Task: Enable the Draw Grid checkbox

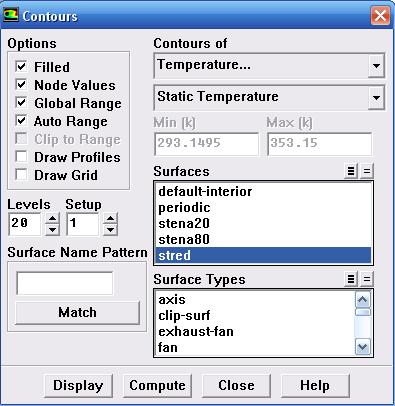Action: pos(21,174)
